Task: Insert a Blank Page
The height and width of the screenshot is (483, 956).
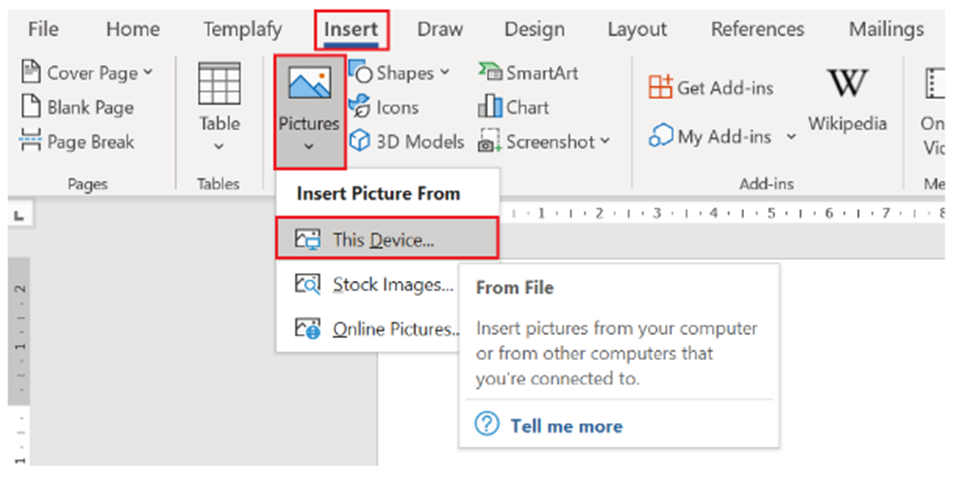Action: 78,108
